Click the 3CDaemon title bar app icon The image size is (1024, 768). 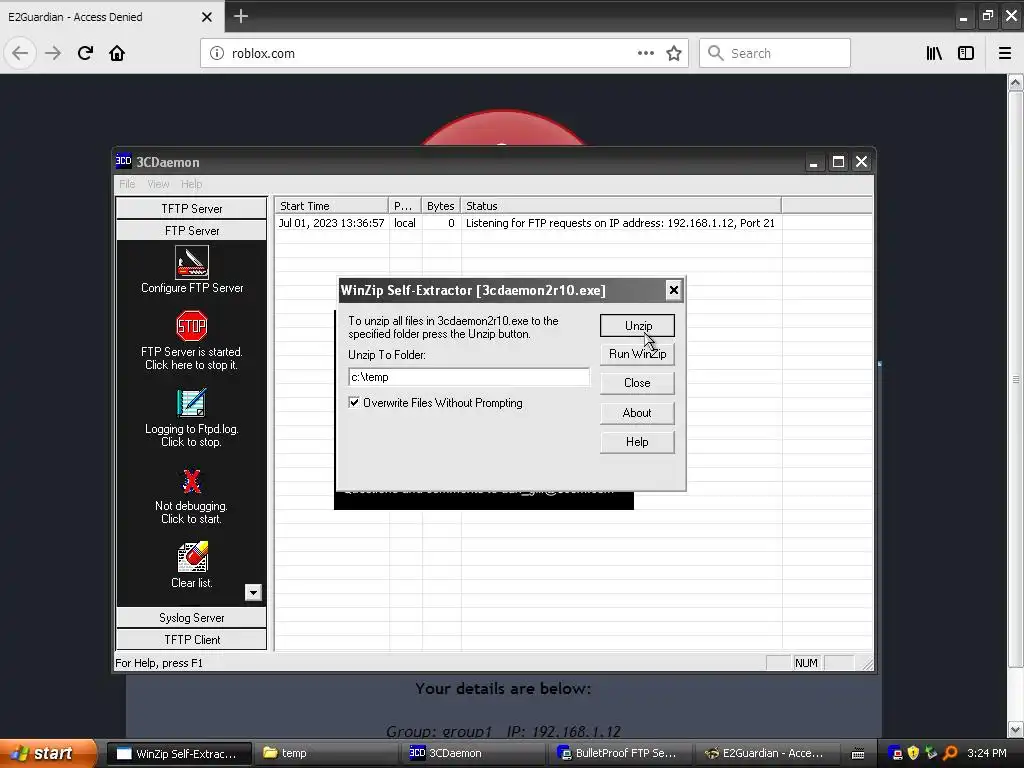123,161
